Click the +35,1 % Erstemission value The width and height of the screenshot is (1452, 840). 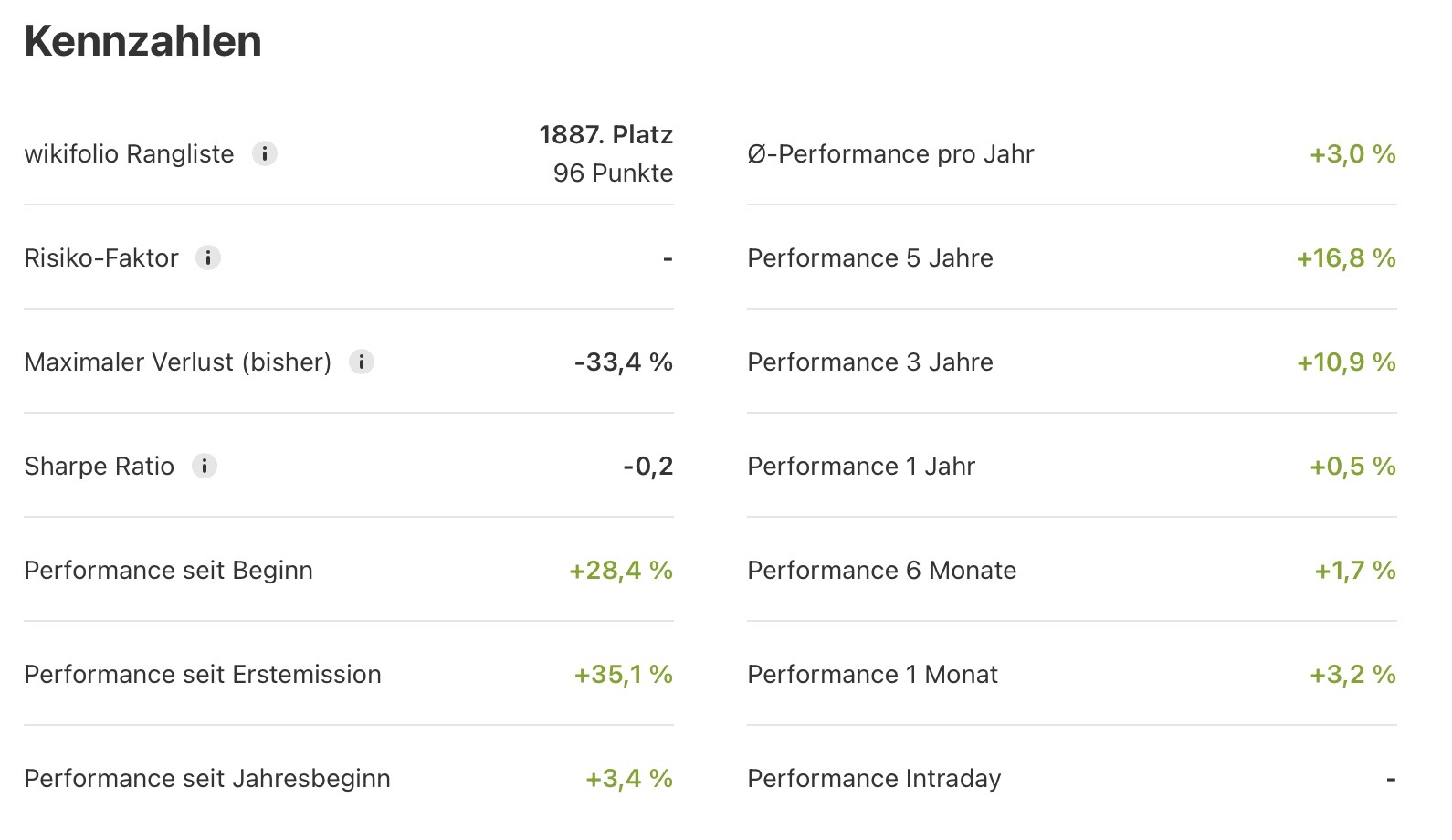623,674
